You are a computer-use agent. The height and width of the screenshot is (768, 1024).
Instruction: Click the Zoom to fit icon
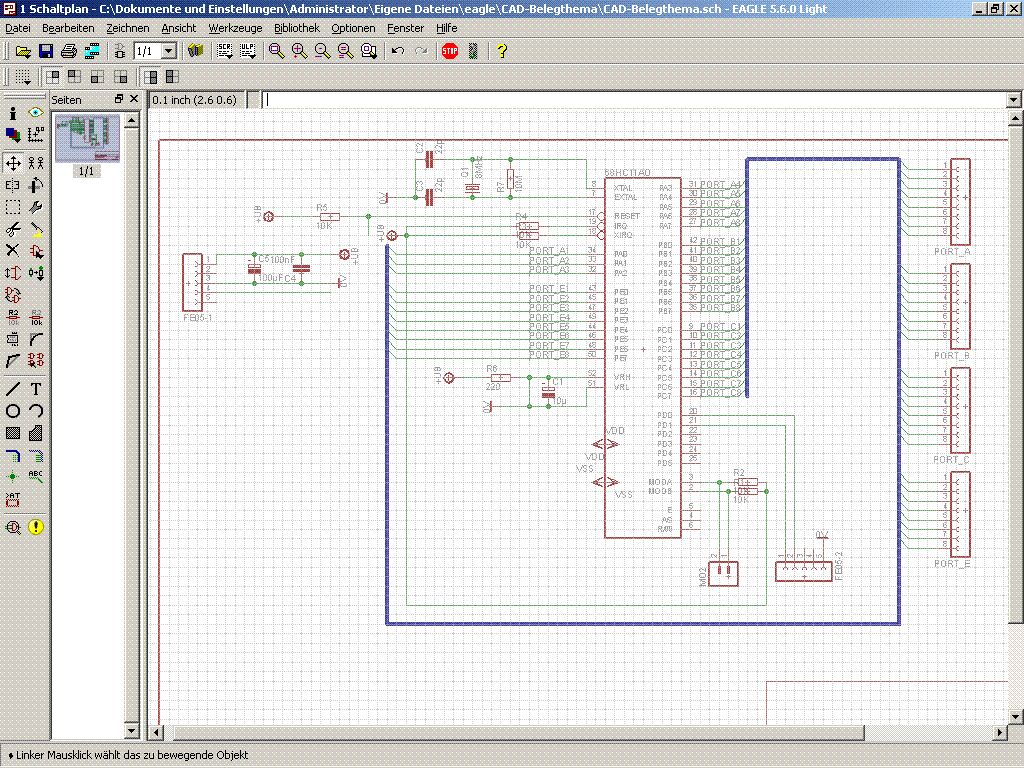pos(277,51)
